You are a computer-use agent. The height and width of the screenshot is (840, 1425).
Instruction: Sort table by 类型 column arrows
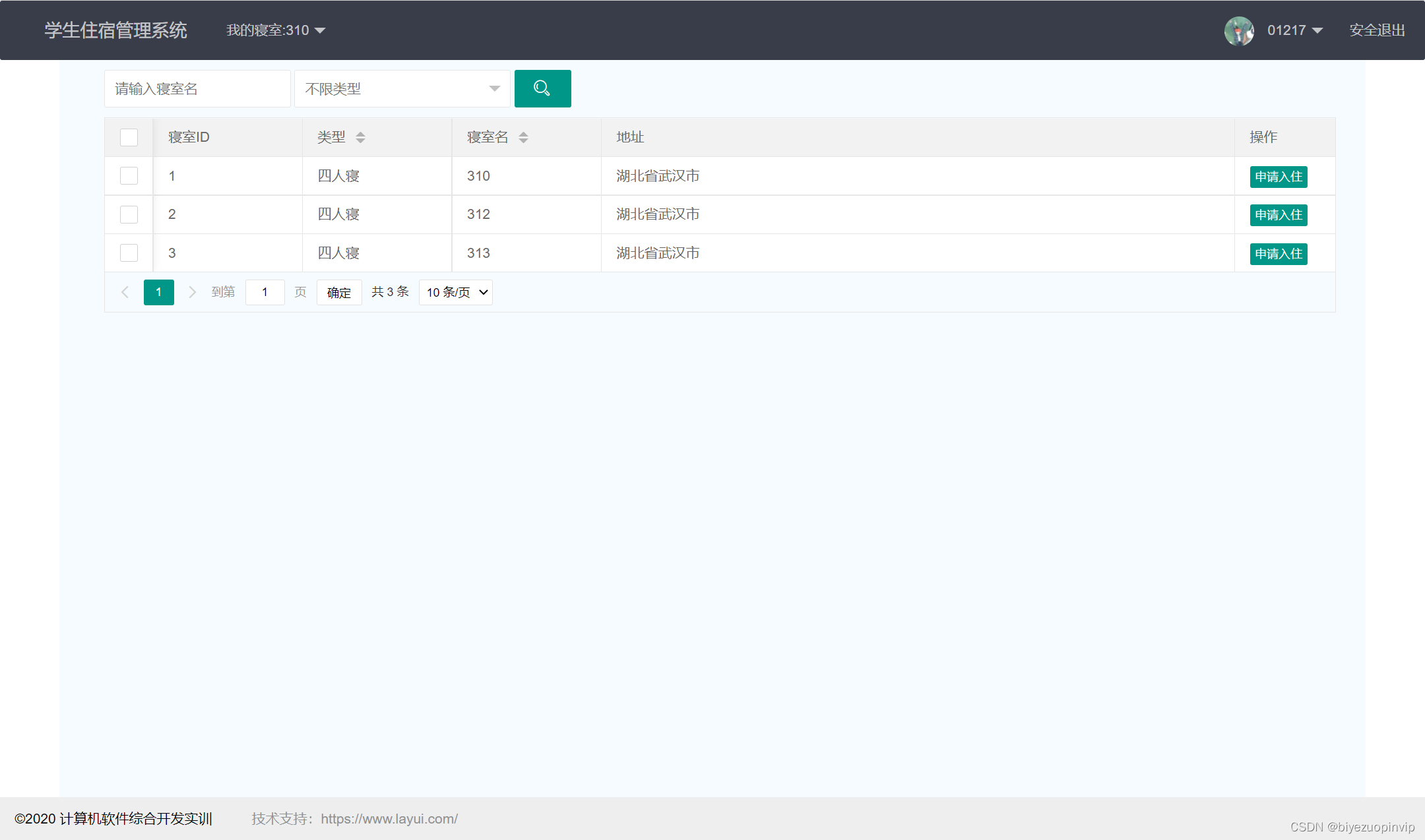point(361,137)
